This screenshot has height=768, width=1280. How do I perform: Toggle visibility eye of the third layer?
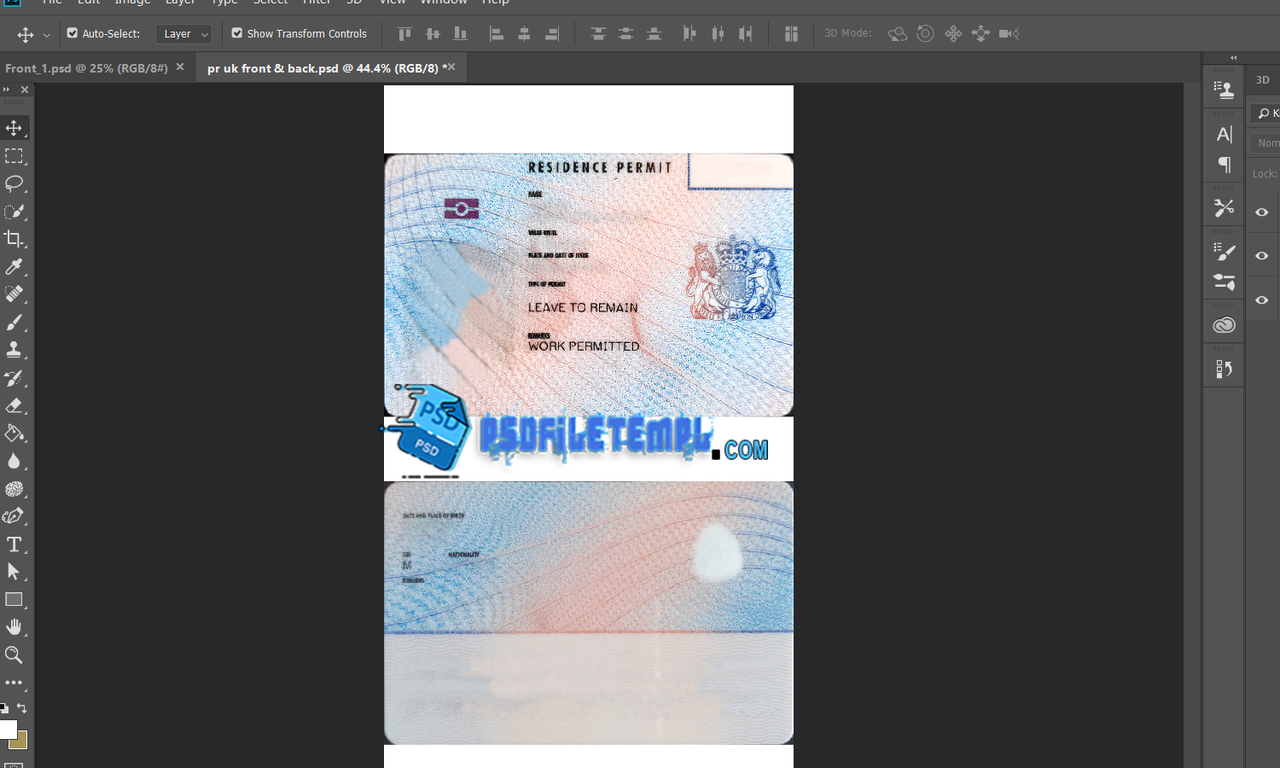[1262, 300]
